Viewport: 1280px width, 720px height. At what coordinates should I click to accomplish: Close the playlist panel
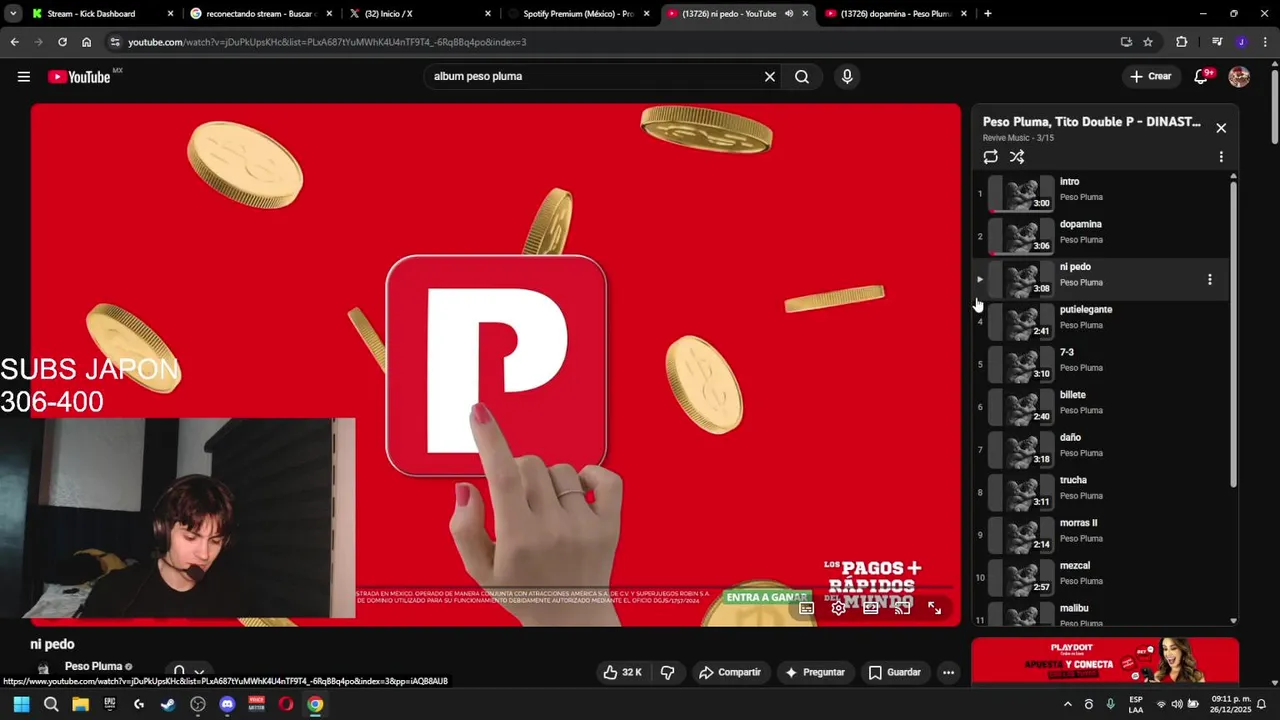[x=1221, y=128]
